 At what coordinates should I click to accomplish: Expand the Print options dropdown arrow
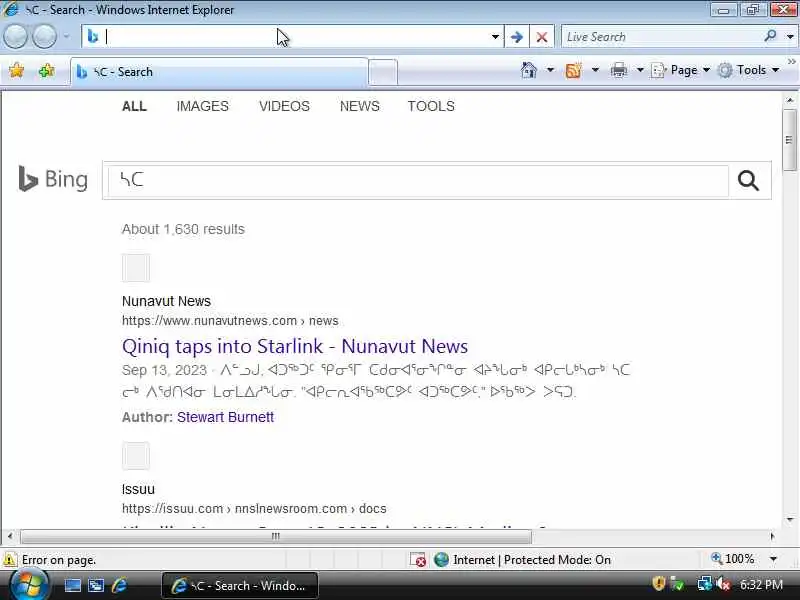[640, 70]
